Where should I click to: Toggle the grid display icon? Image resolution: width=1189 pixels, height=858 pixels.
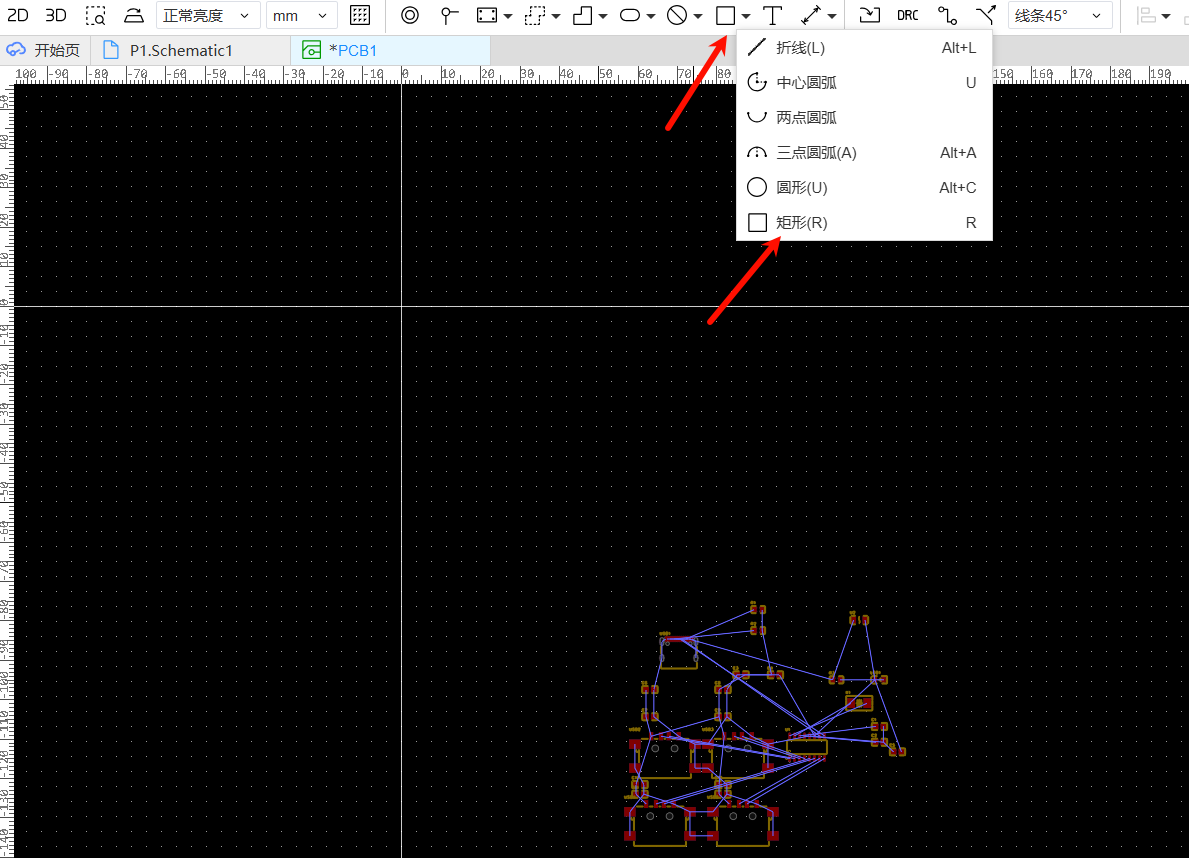pyautogui.click(x=360, y=15)
